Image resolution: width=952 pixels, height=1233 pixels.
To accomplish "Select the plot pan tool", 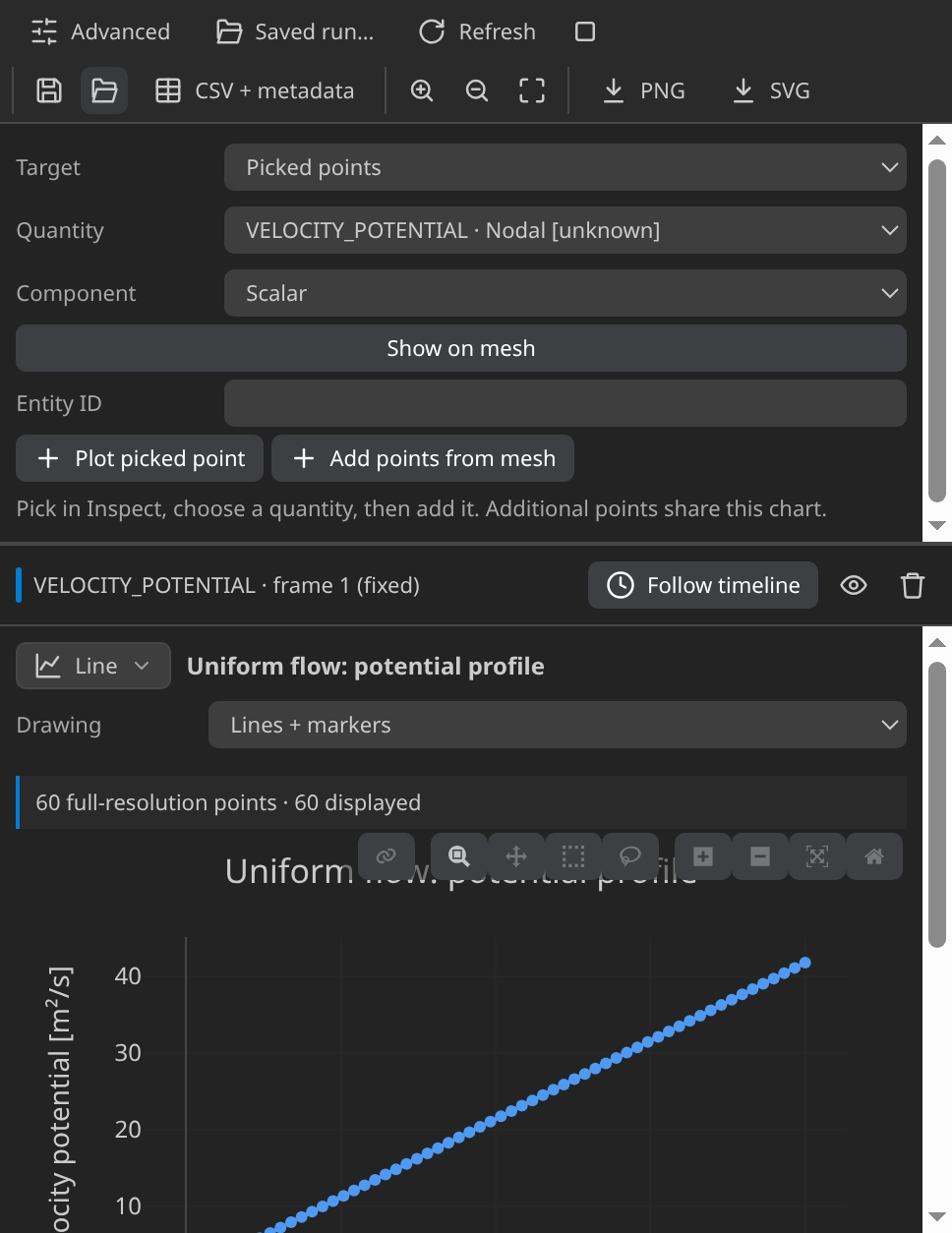I will (x=516, y=856).
